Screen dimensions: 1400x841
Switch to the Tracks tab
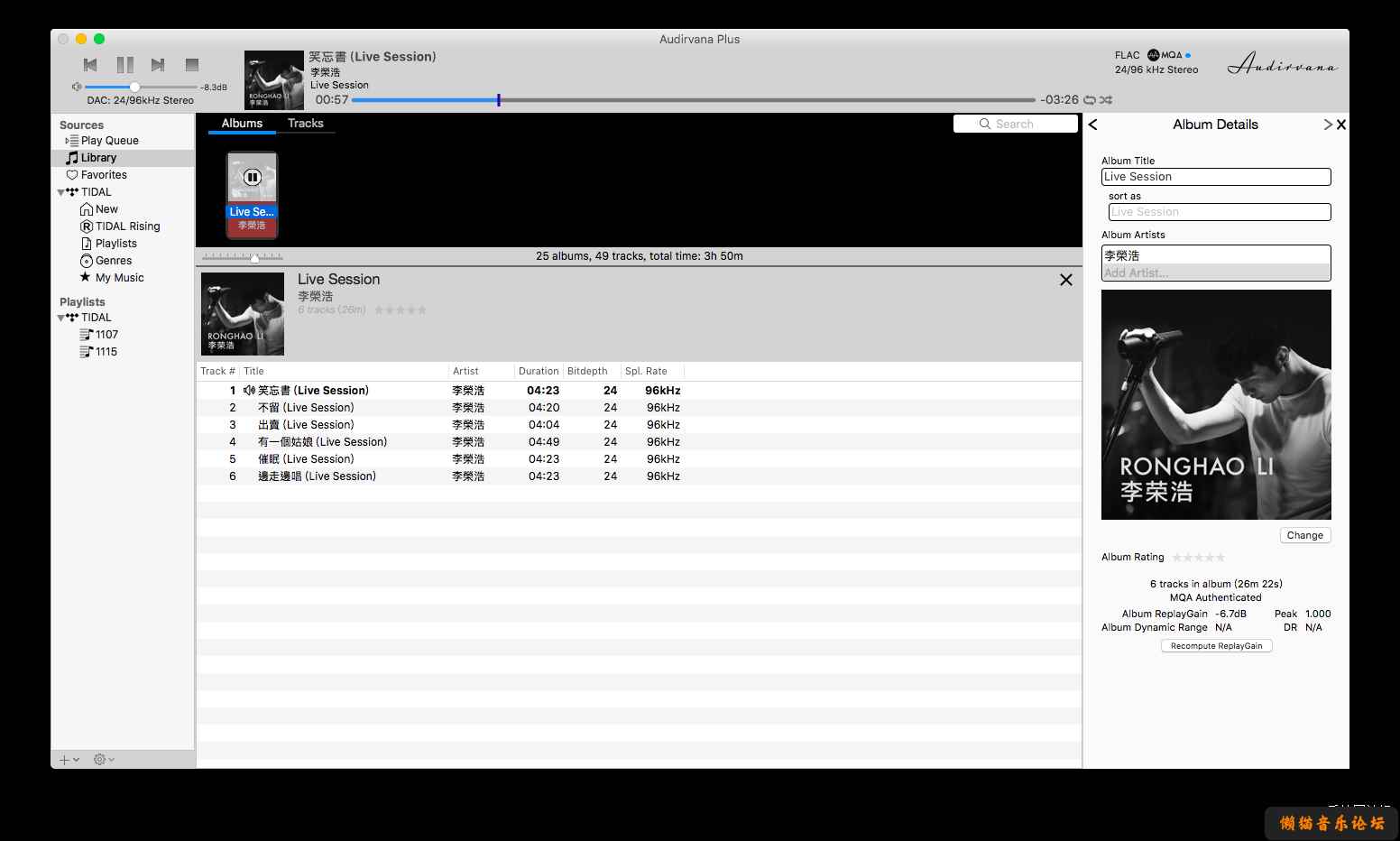pyautogui.click(x=306, y=124)
